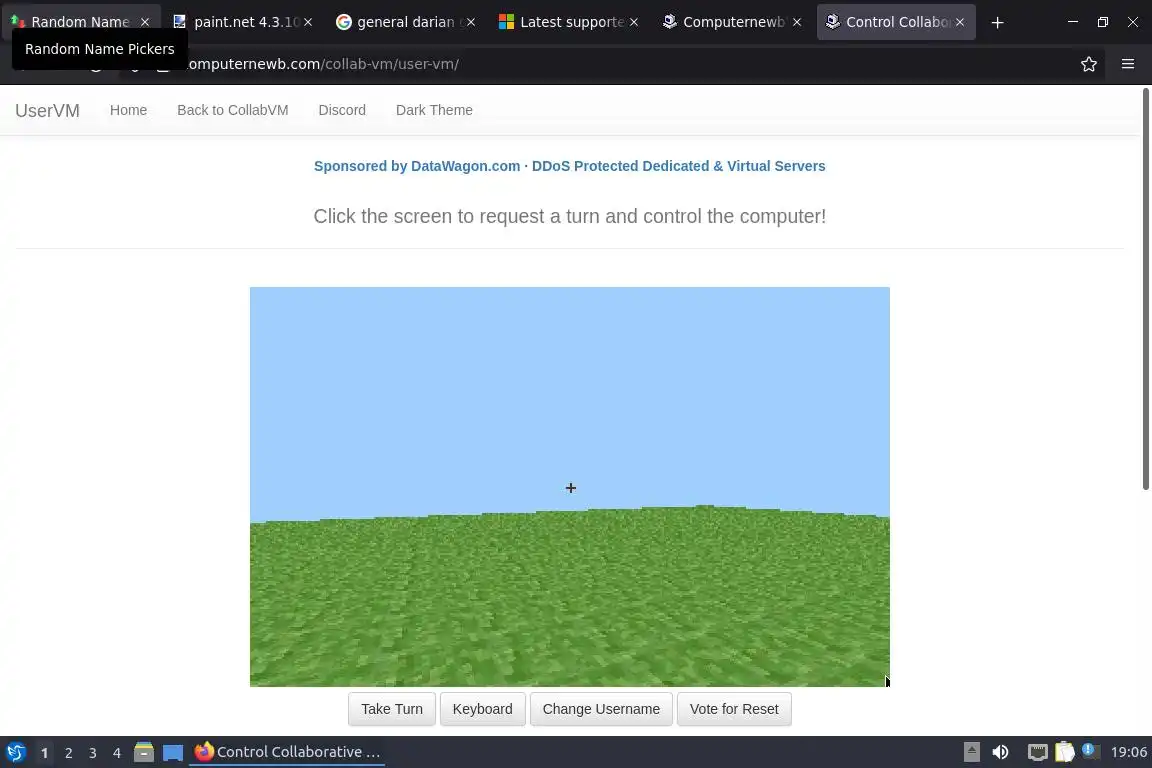
Task: Click the show desktop taskbar icon
Action: pos(173,753)
